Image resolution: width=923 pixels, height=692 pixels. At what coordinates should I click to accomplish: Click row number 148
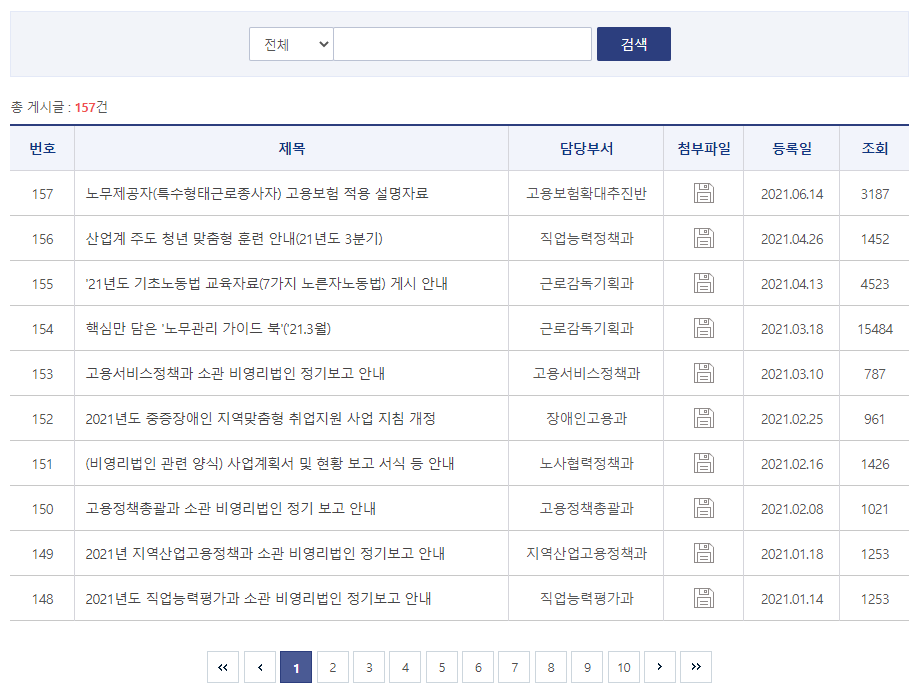(x=42, y=599)
